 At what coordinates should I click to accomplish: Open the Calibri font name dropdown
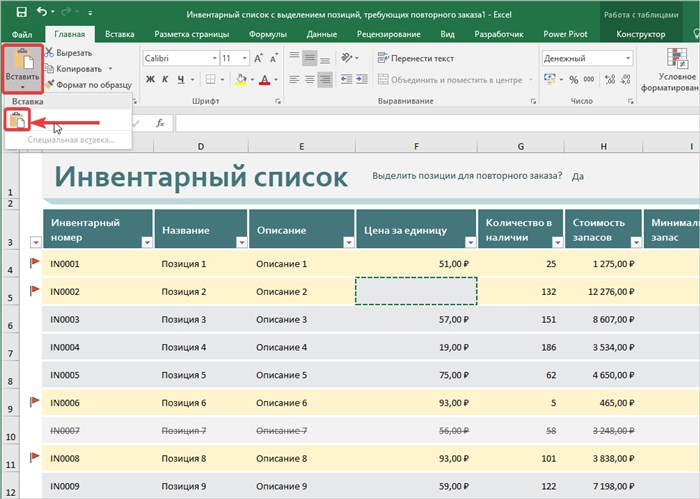pos(215,58)
